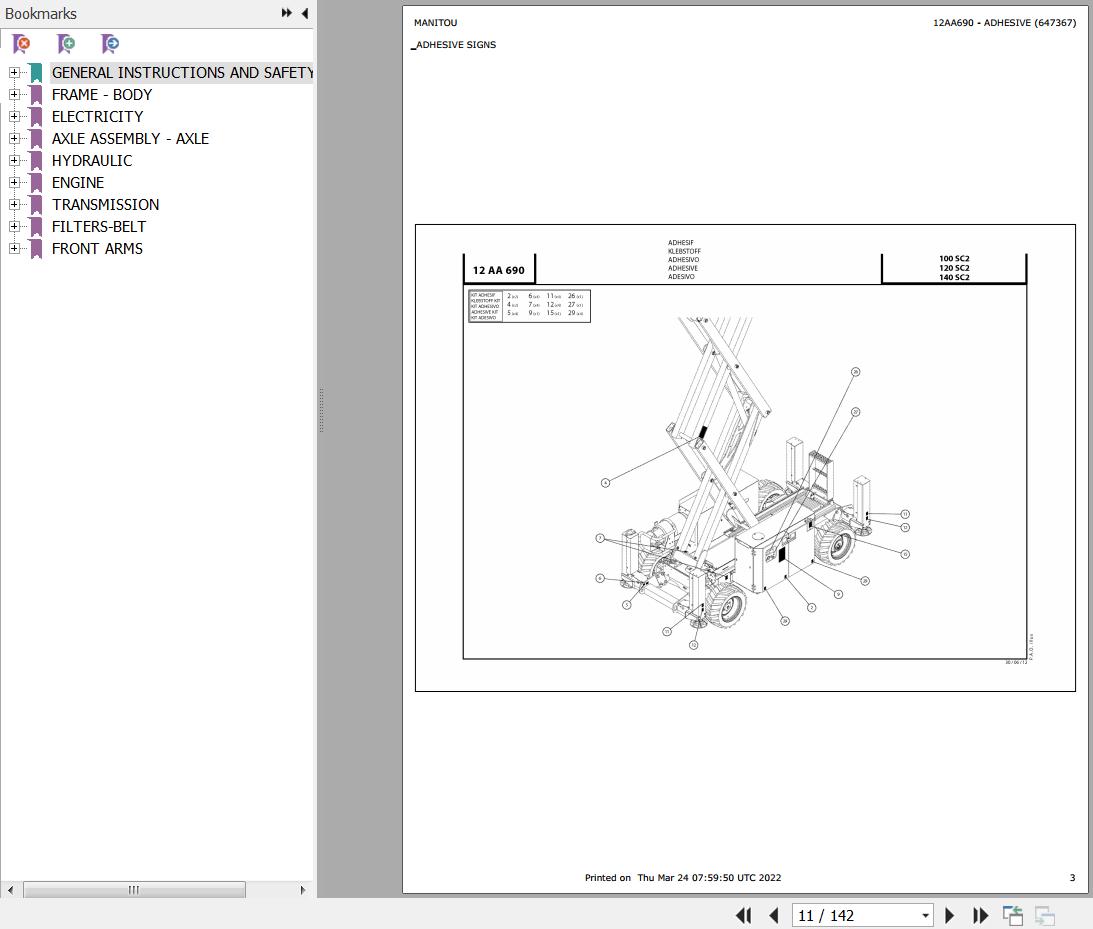This screenshot has width=1093, height=929.
Task: Click the active view icon right of last-page button
Action: click(x=1013, y=915)
